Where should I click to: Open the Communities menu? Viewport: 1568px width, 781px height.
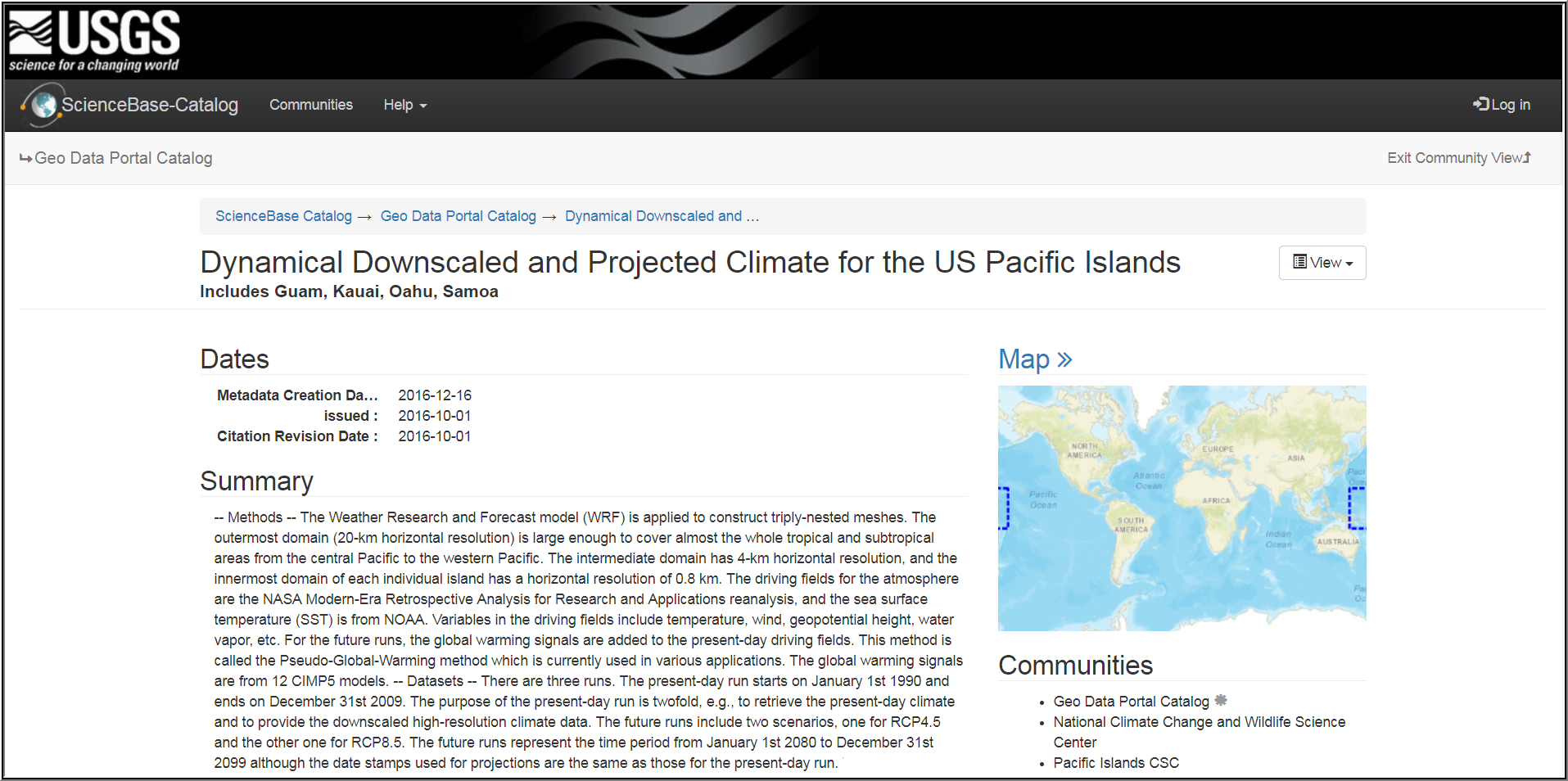[x=310, y=105]
